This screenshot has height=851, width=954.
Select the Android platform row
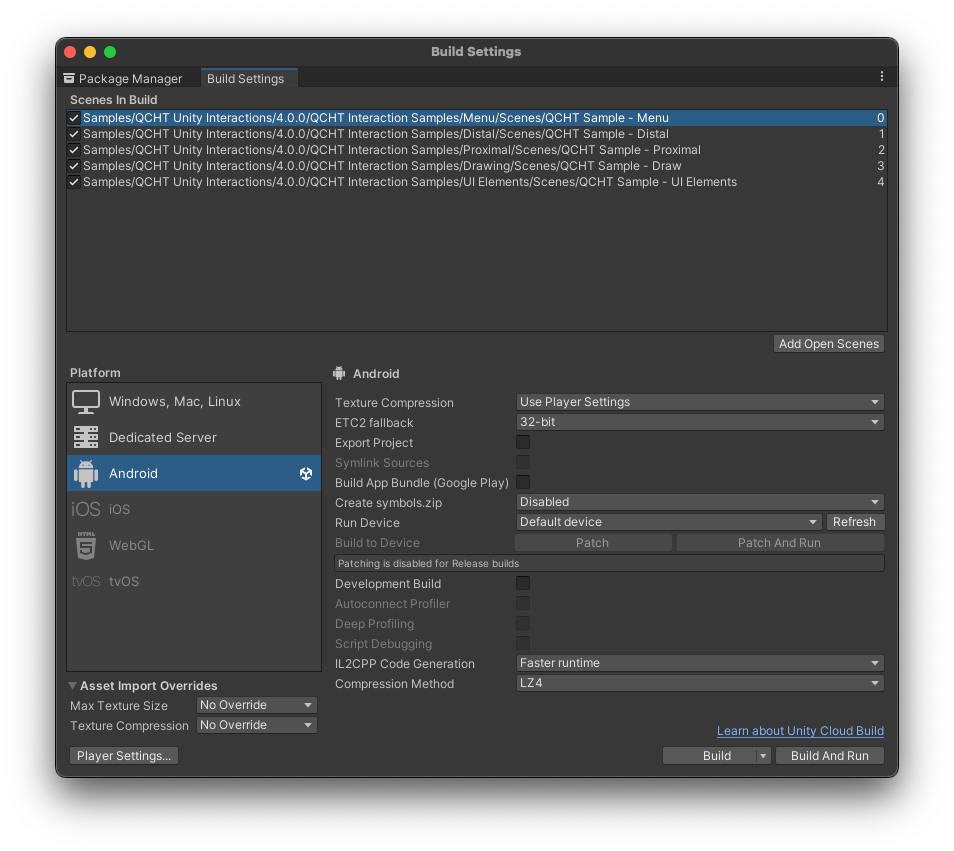tap(194, 473)
